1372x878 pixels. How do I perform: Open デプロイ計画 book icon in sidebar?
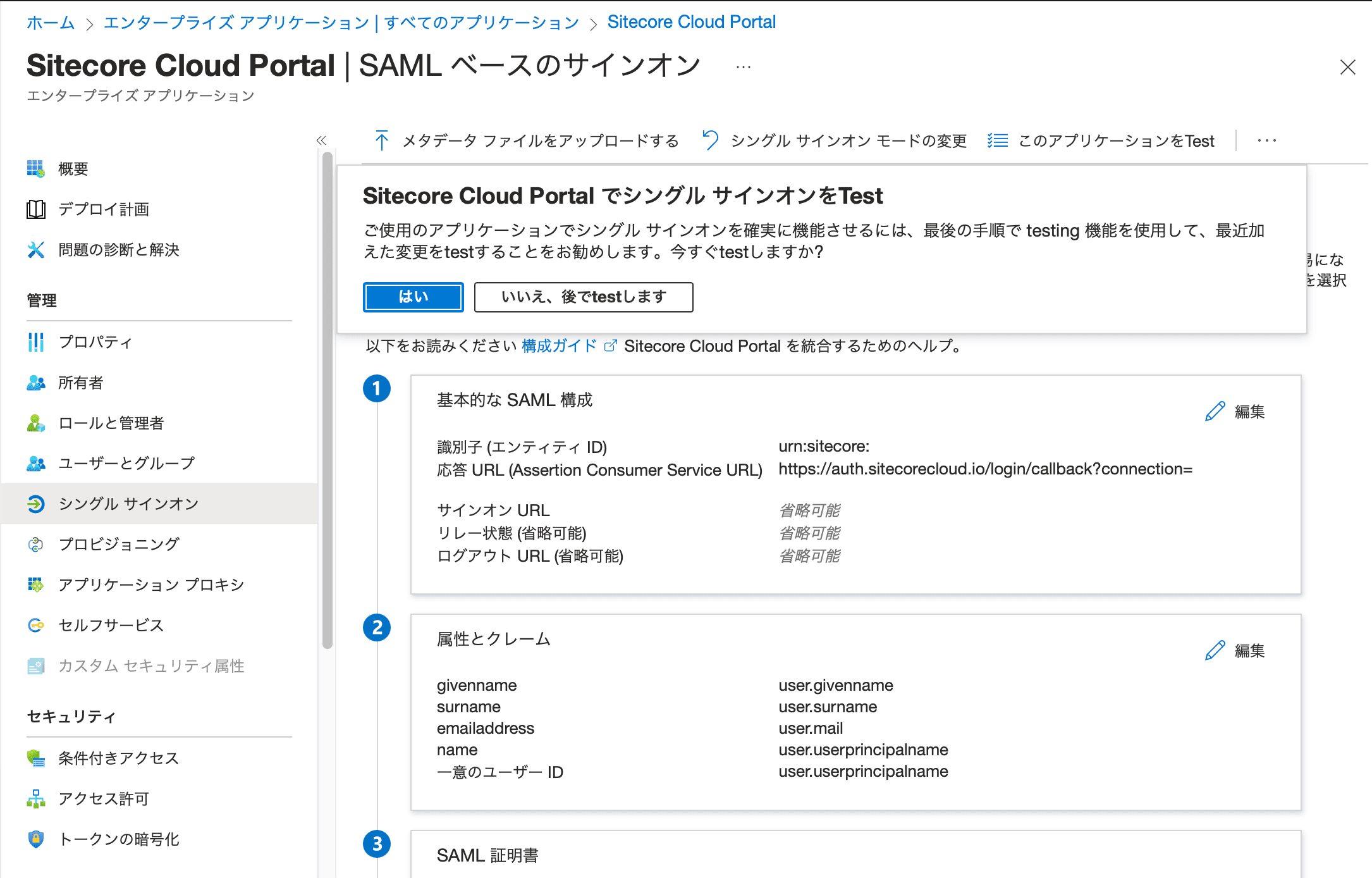coord(35,209)
